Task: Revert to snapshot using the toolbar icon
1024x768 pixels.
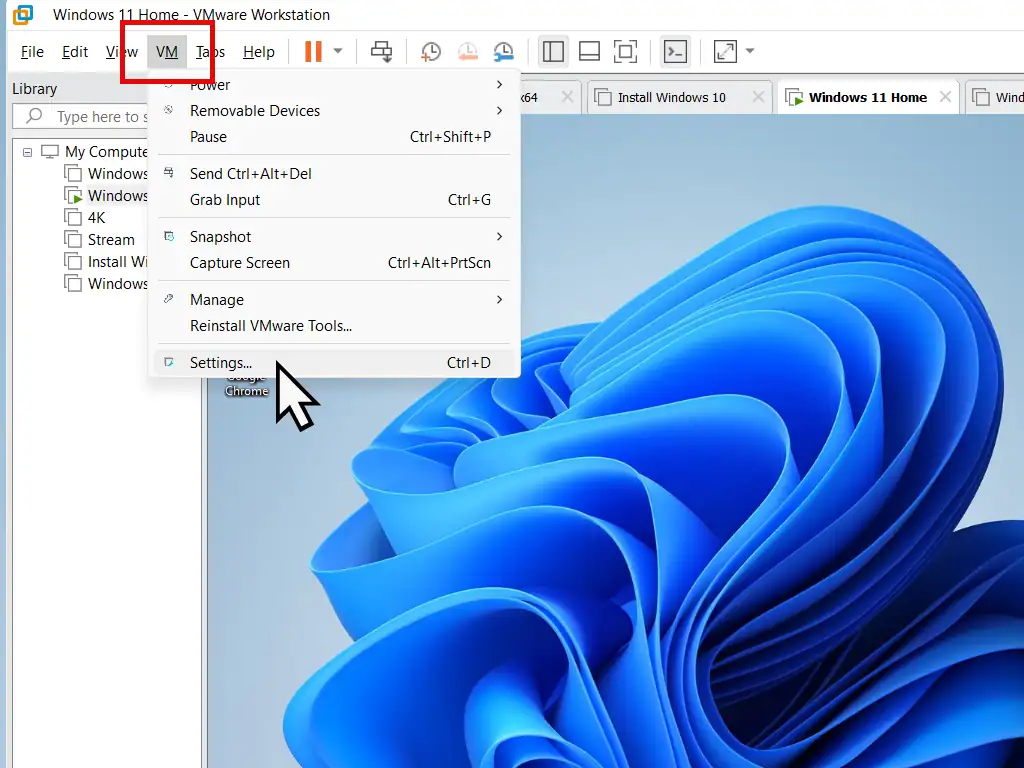Action: tap(467, 51)
